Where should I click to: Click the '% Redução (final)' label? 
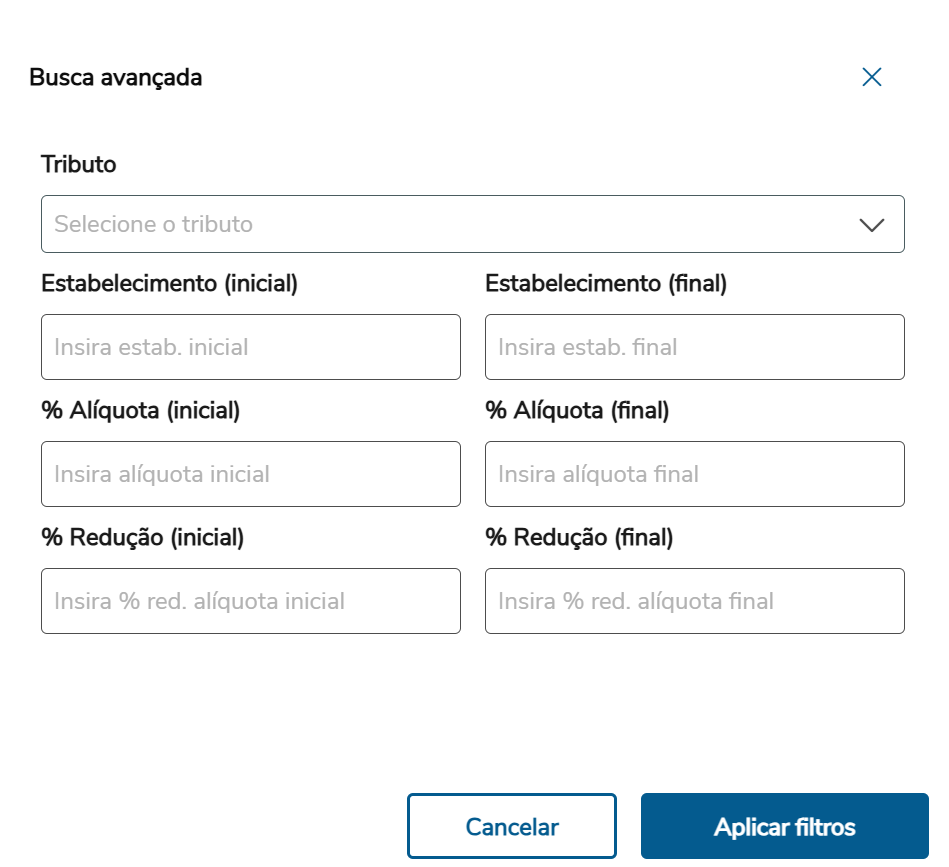[x=579, y=537]
